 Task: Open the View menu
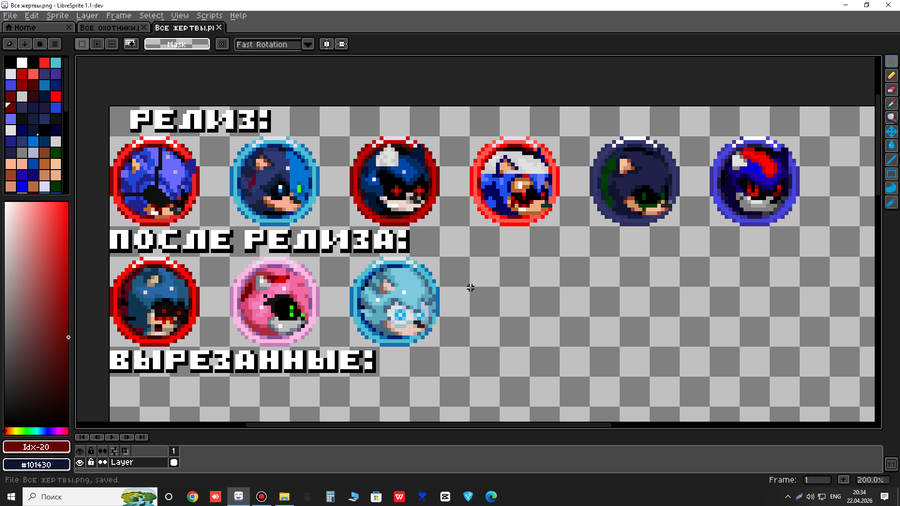click(180, 15)
